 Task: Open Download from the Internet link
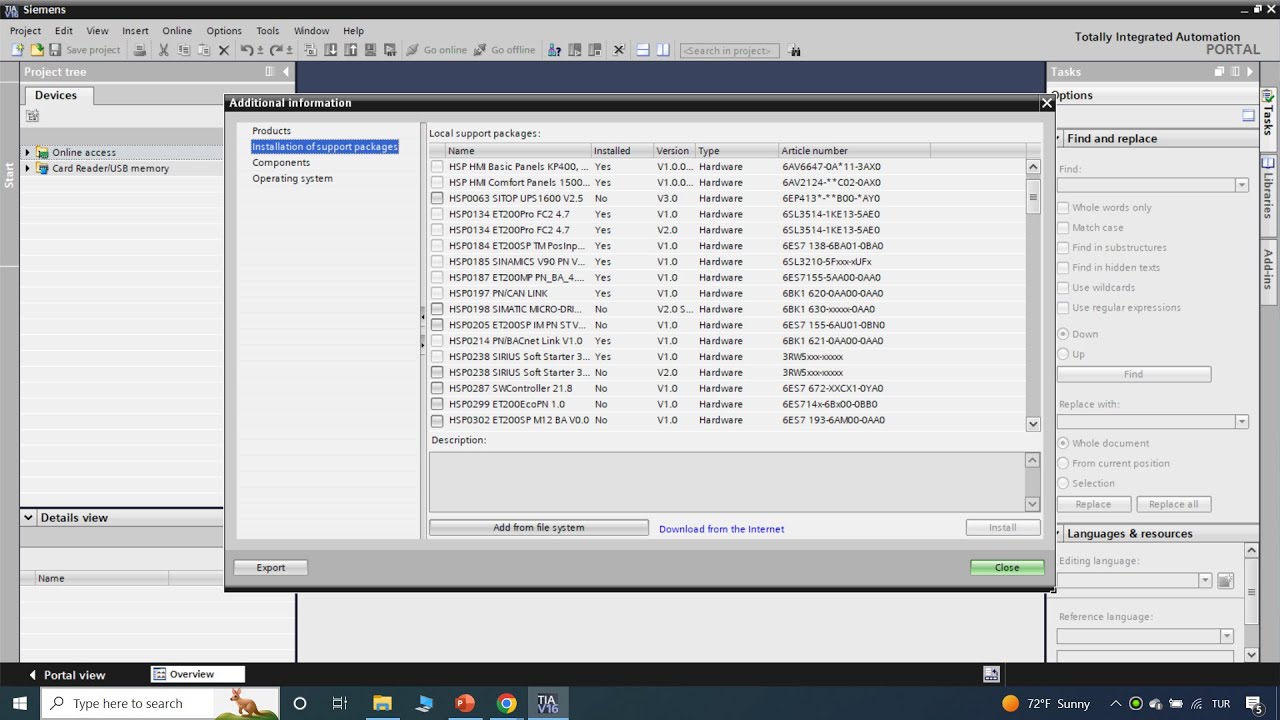pyautogui.click(x=721, y=529)
